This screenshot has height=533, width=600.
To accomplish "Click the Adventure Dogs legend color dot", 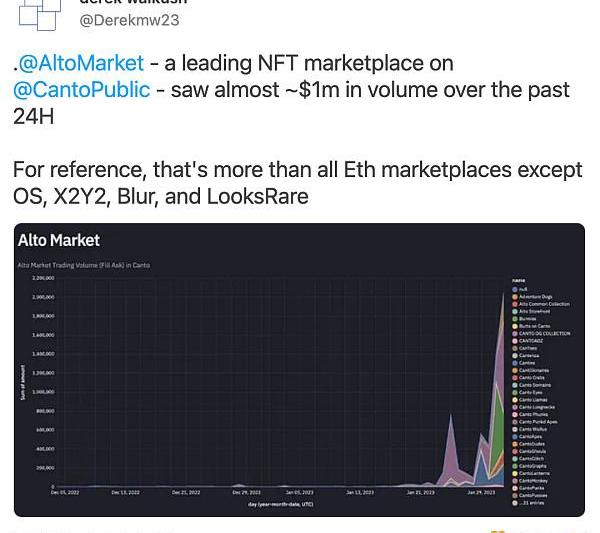I will coord(515,297).
